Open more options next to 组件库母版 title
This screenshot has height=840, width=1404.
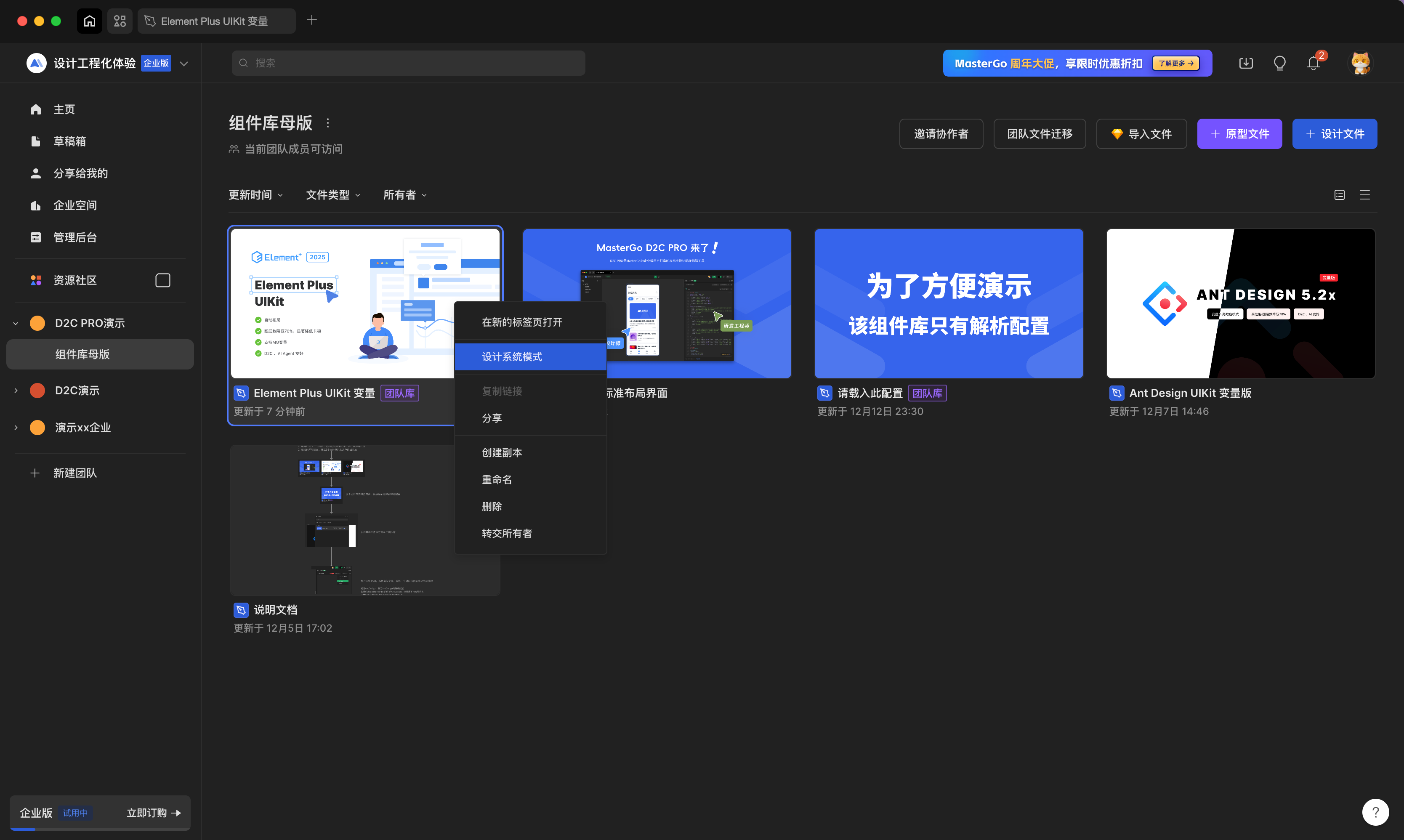coord(328,123)
